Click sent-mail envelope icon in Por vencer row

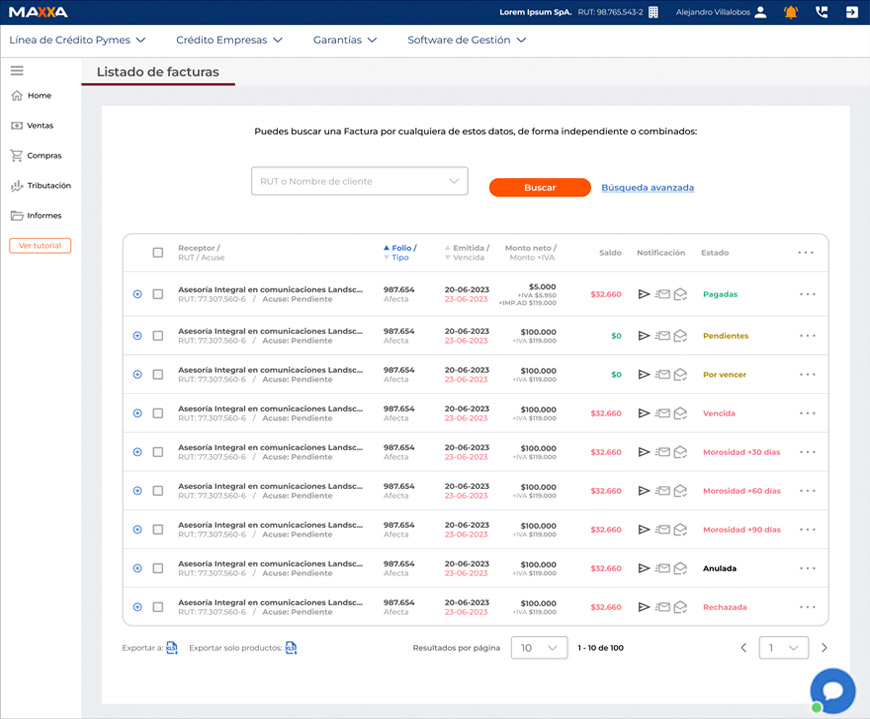[x=662, y=374]
